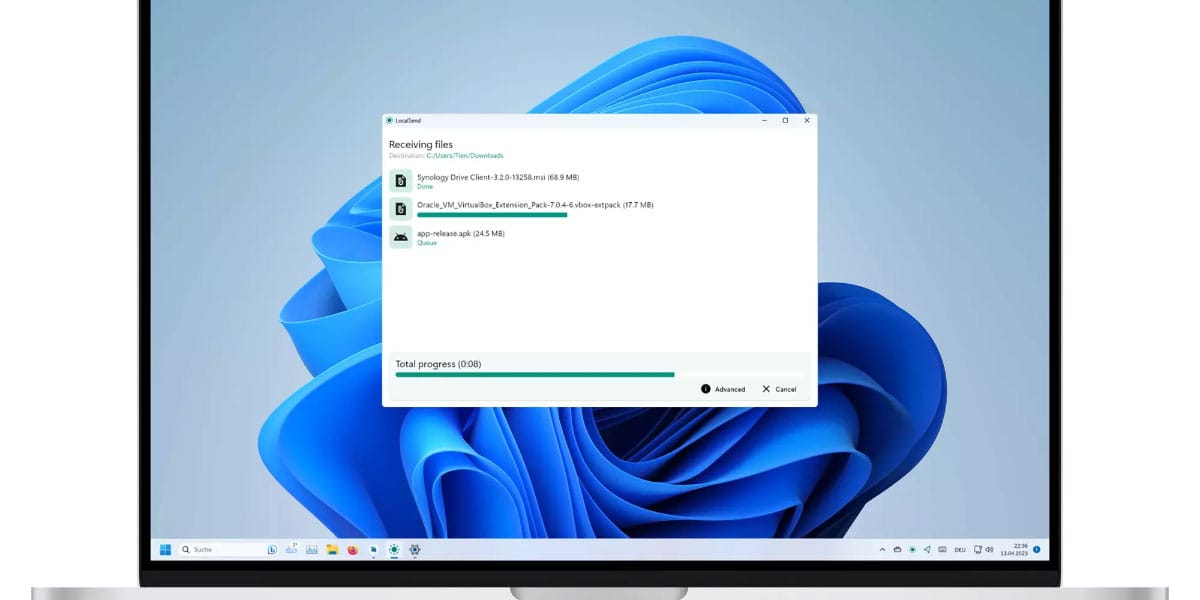
Task: Click the volume speaker tray icon
Action: (x=989, y=549)
